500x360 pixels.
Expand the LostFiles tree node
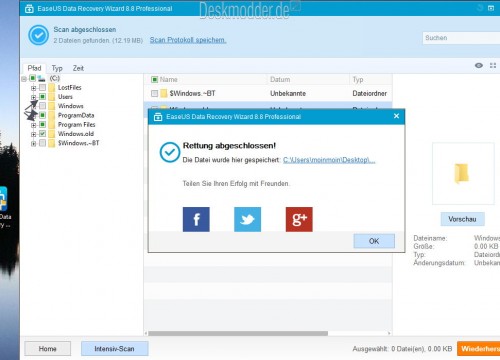pyautogui.click(x=33, y=88)
